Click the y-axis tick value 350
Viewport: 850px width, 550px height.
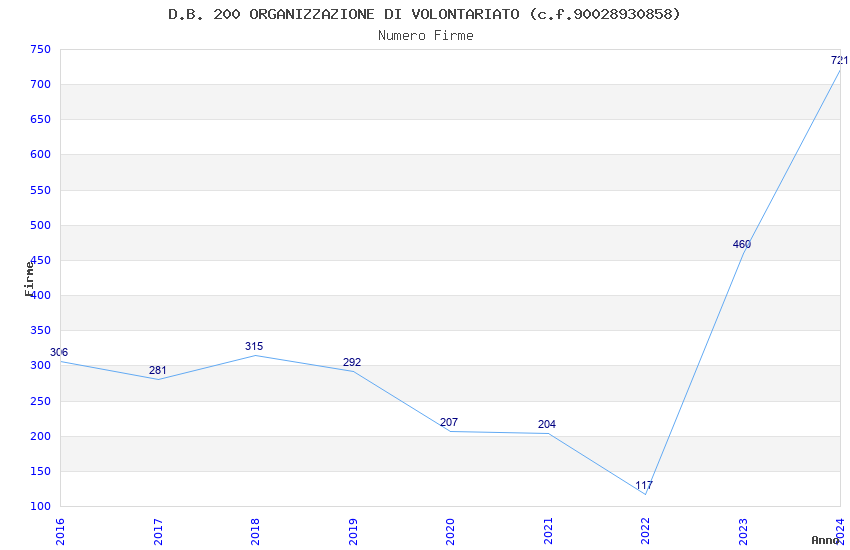point(41,331)
